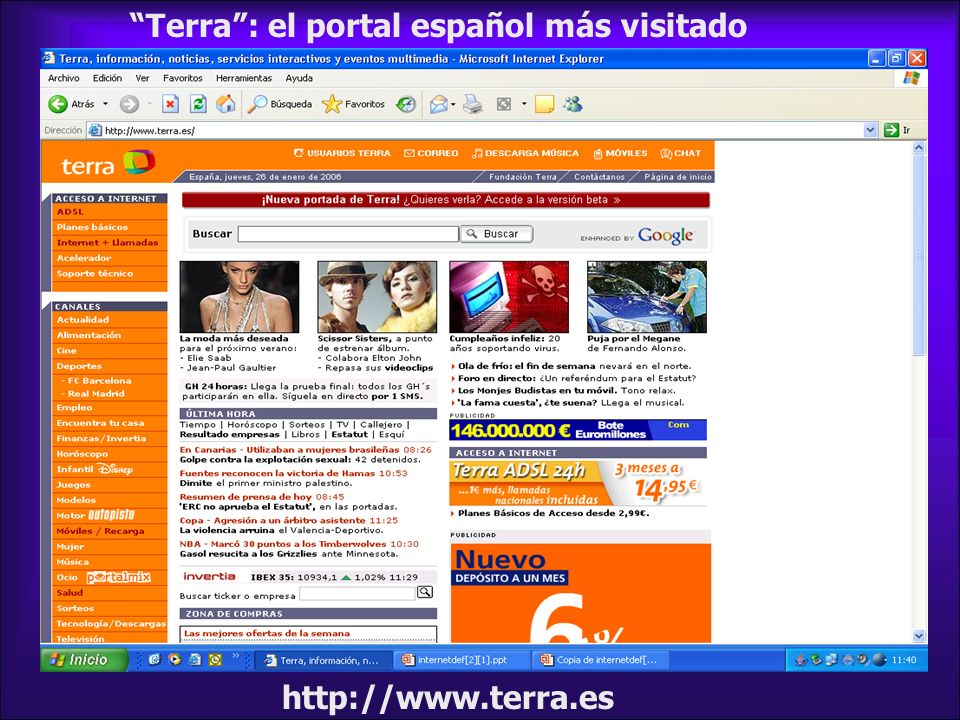The width and height of the screenshot is (960, 720).
Task: Click the Bote Euromillones ad banner
Action: (x=578, y=430)
